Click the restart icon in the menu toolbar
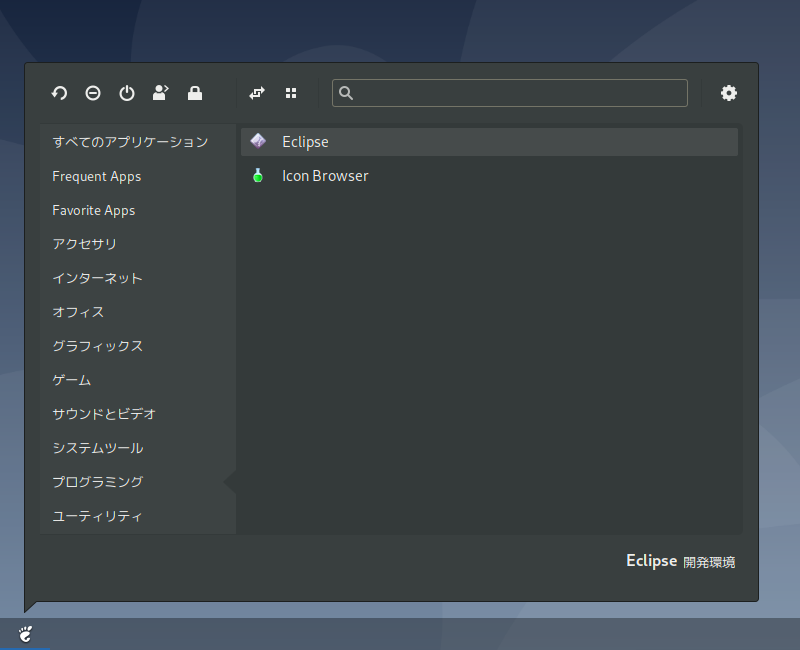 (59, 93)
